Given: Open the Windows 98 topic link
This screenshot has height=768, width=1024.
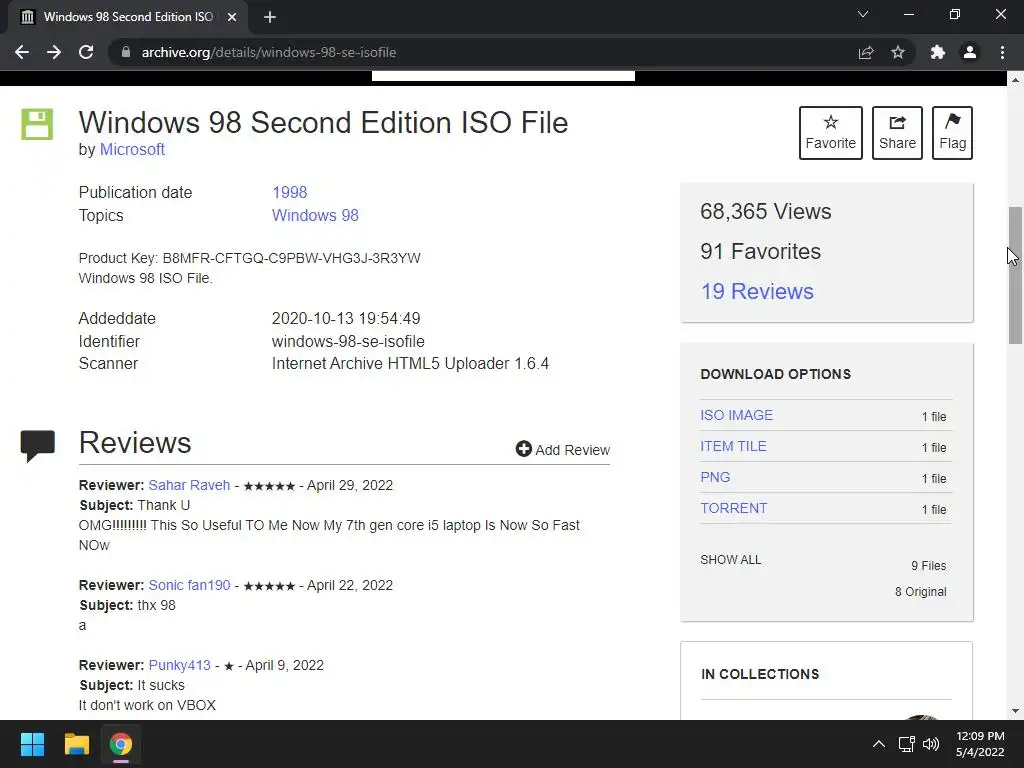Looking at the screenshot, I should click(x=315, y=216).
